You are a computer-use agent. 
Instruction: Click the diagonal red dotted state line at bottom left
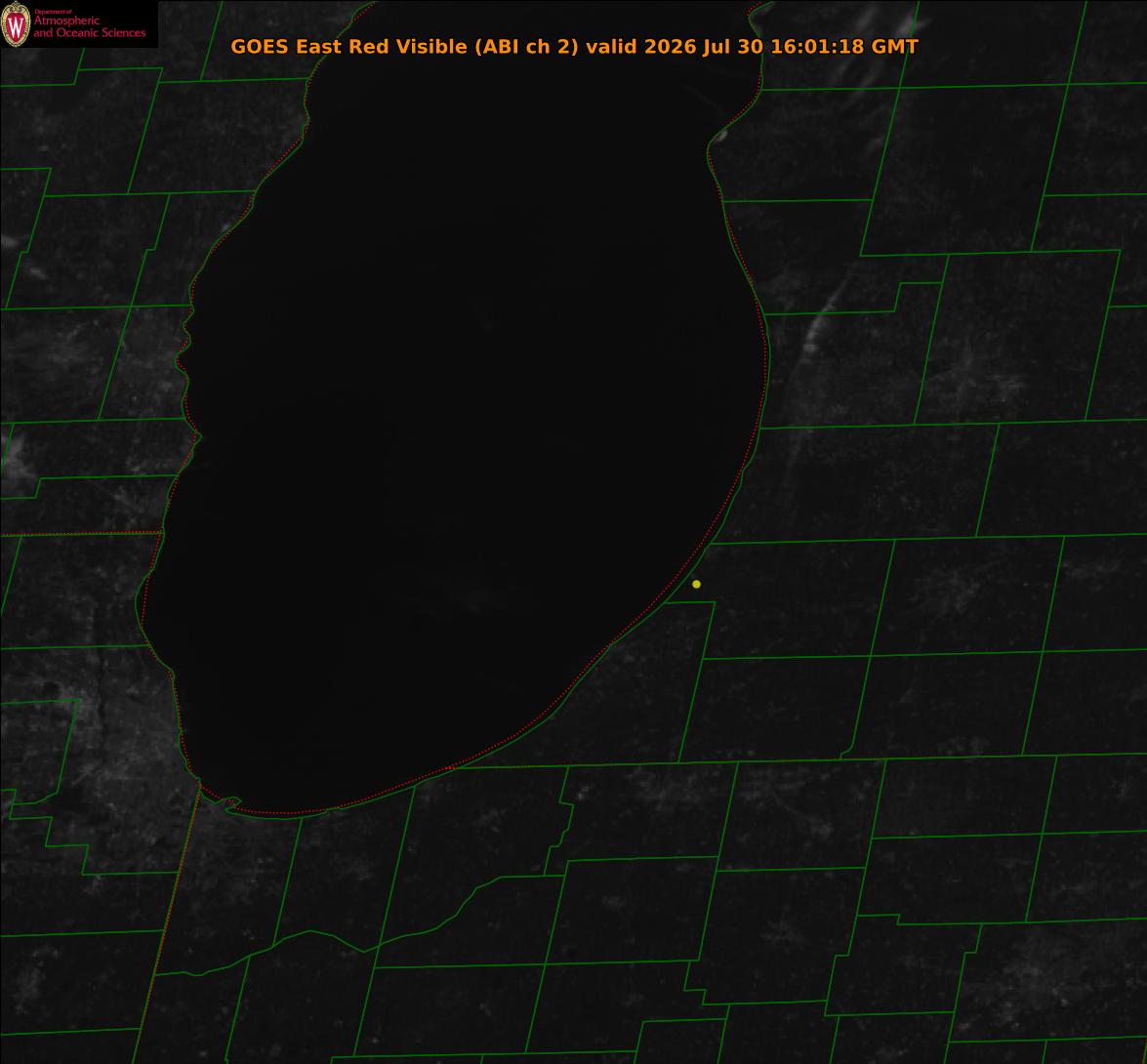tap(167, 925)
